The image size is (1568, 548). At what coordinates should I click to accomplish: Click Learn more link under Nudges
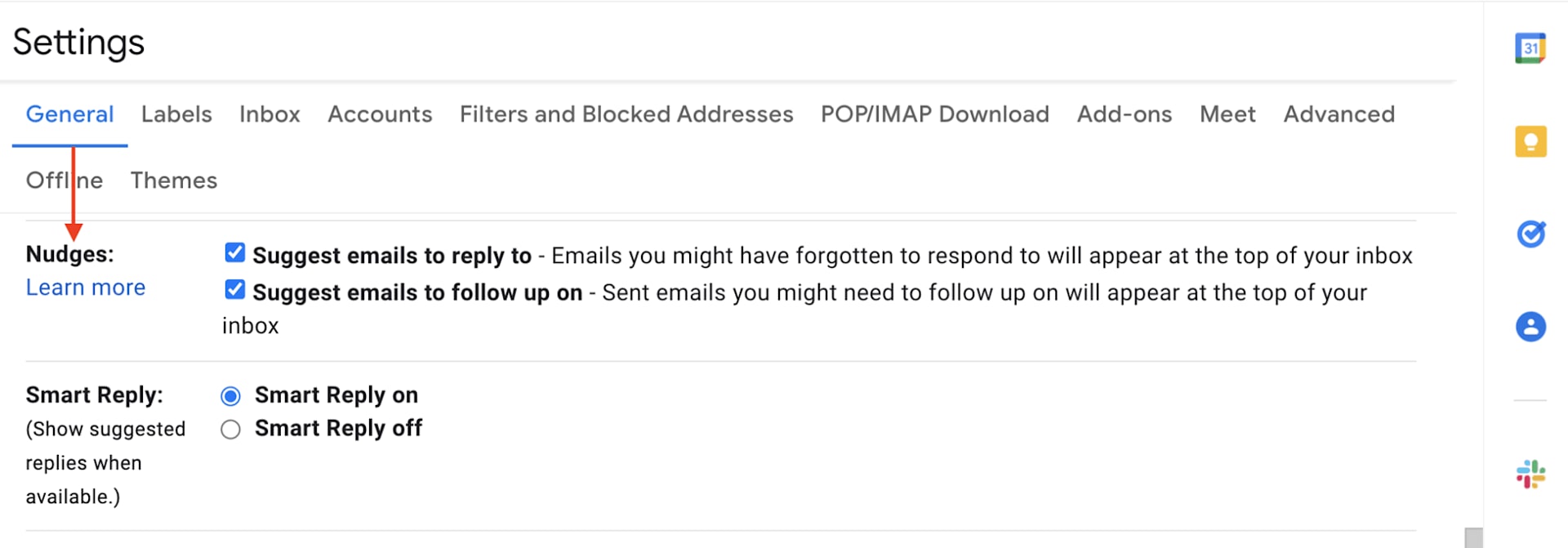tap(86, 287)
